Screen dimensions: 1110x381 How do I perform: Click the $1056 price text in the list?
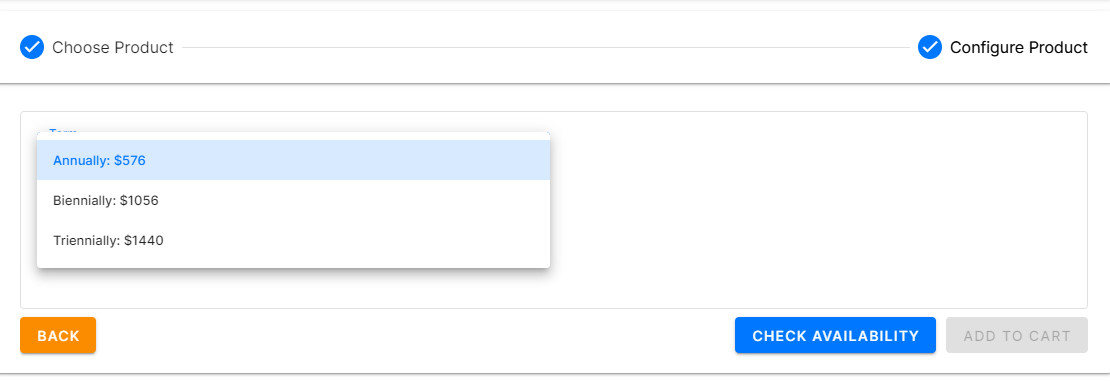click(x=139, y=200)
